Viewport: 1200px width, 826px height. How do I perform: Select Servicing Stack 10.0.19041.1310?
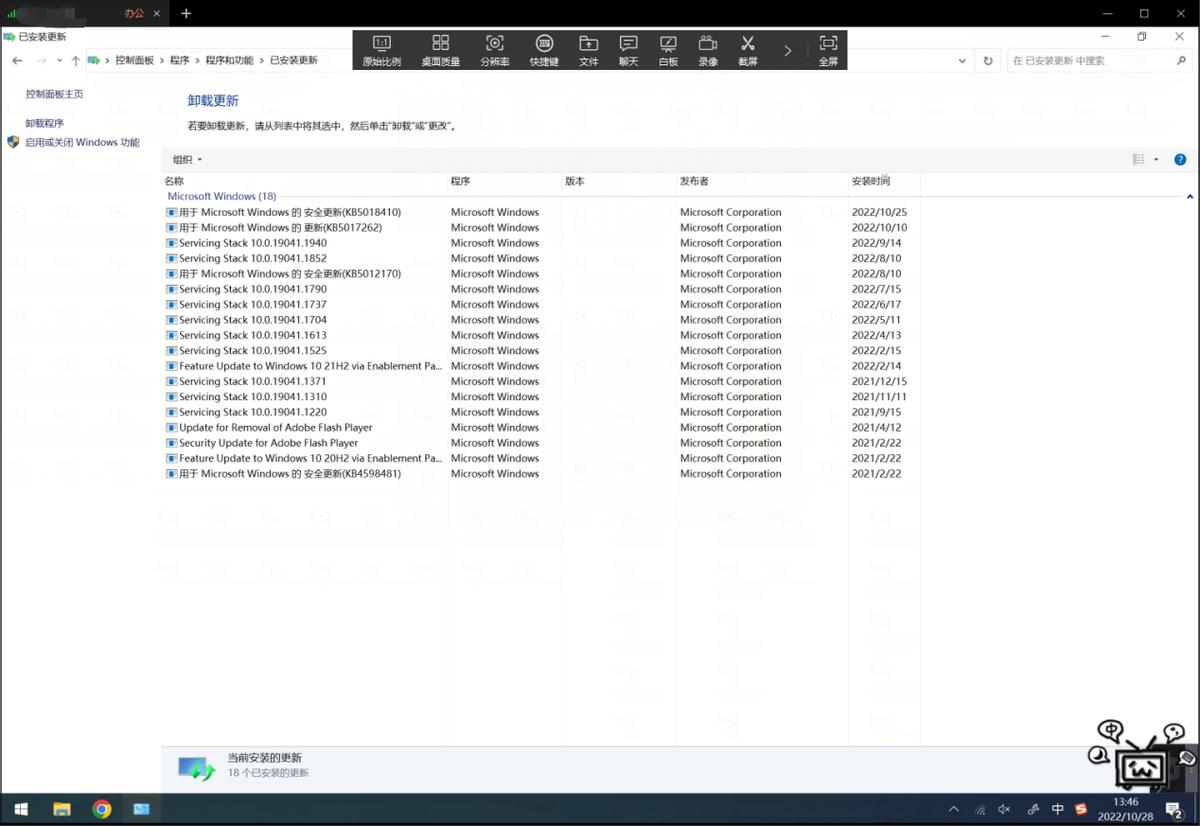pos(541,397)
